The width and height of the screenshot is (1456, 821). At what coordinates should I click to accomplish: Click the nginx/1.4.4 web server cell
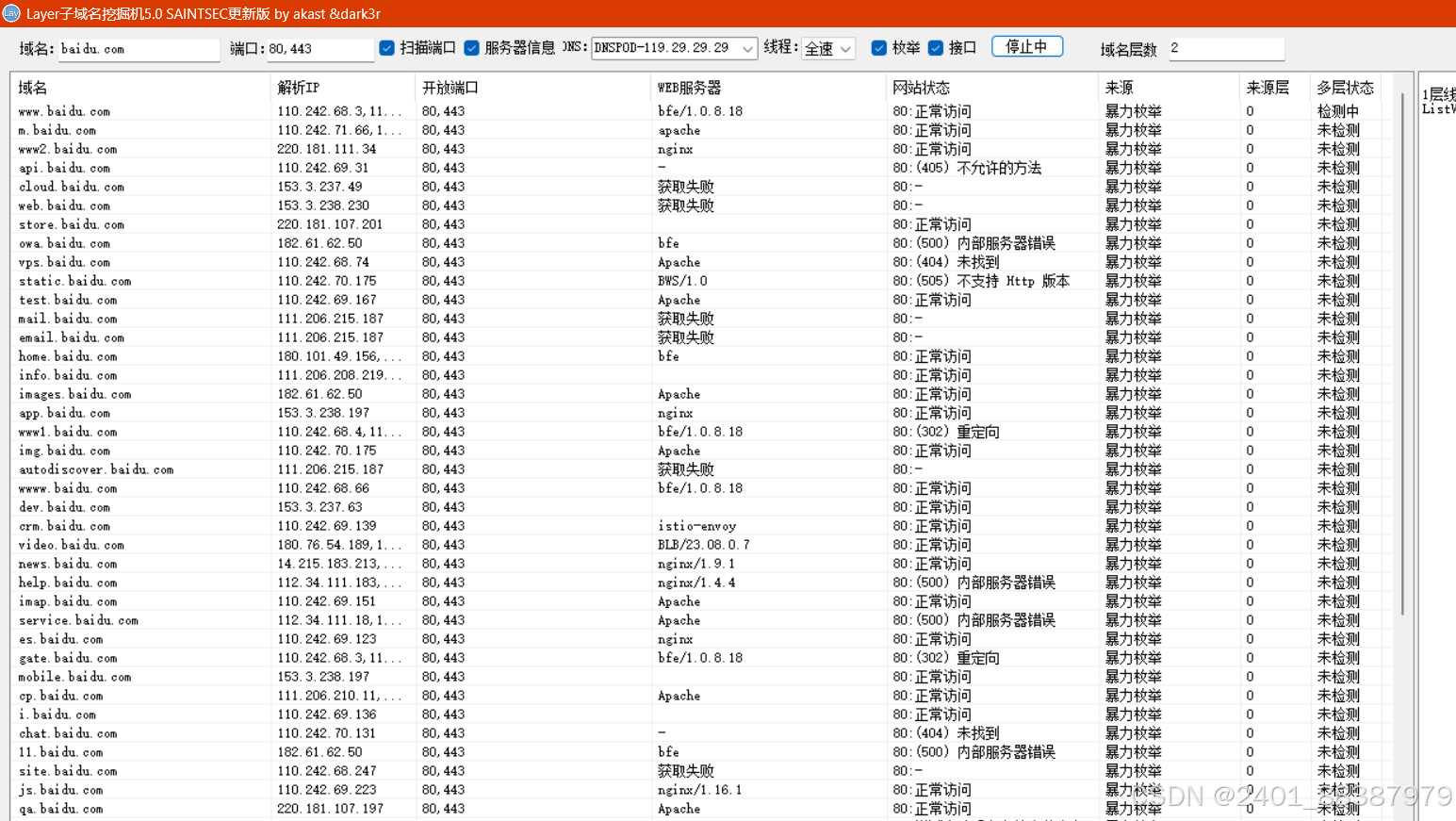point(695,583)
